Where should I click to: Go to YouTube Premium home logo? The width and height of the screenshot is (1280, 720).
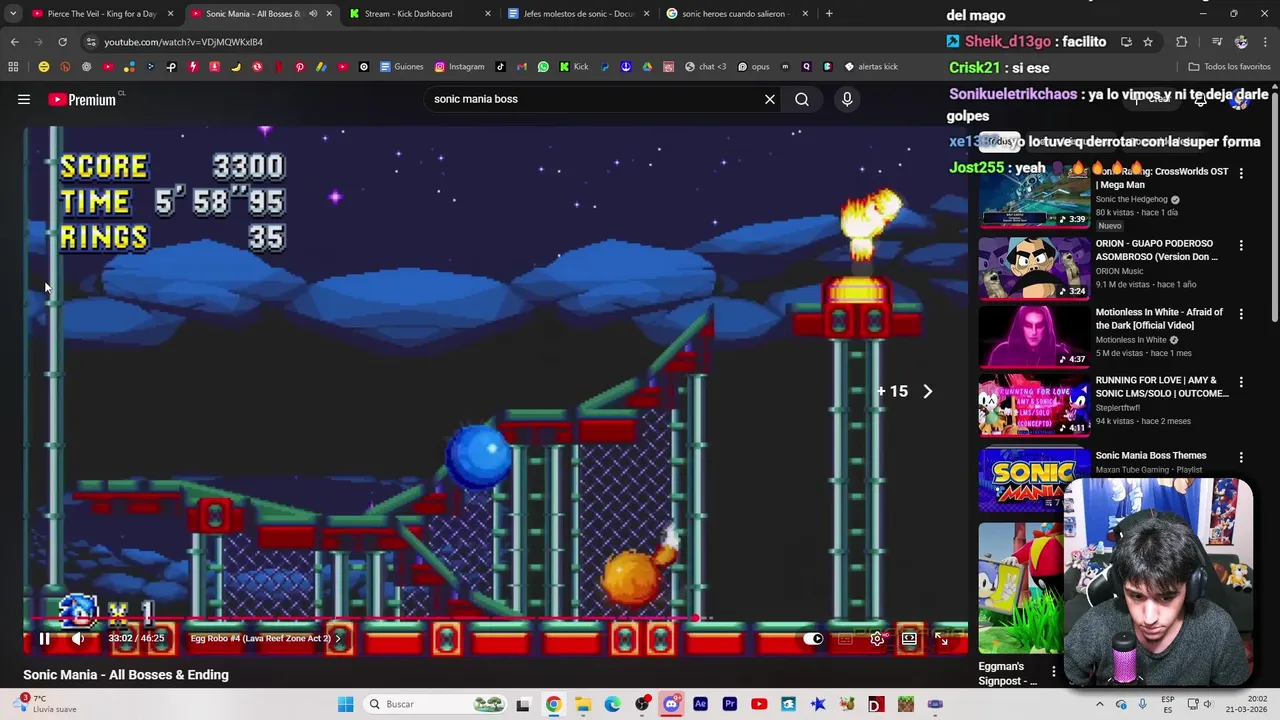click(82, 99)
